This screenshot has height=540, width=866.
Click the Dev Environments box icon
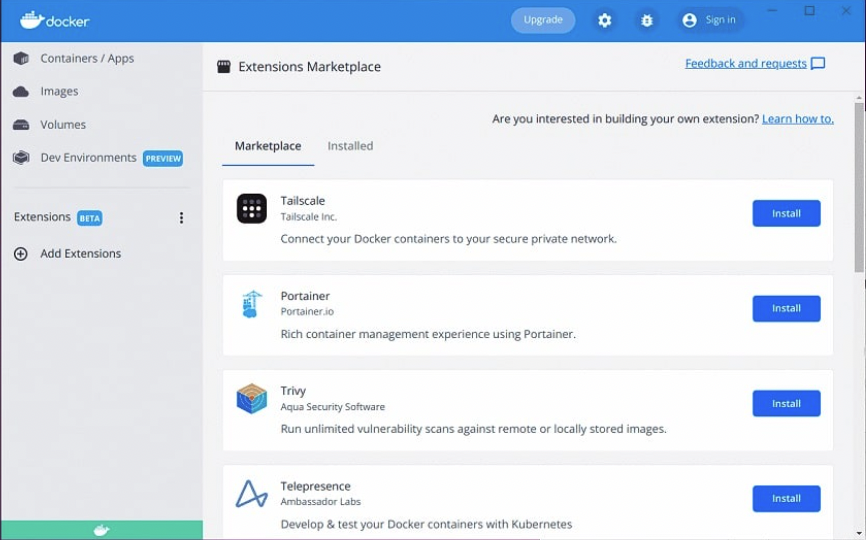point(21,158)
